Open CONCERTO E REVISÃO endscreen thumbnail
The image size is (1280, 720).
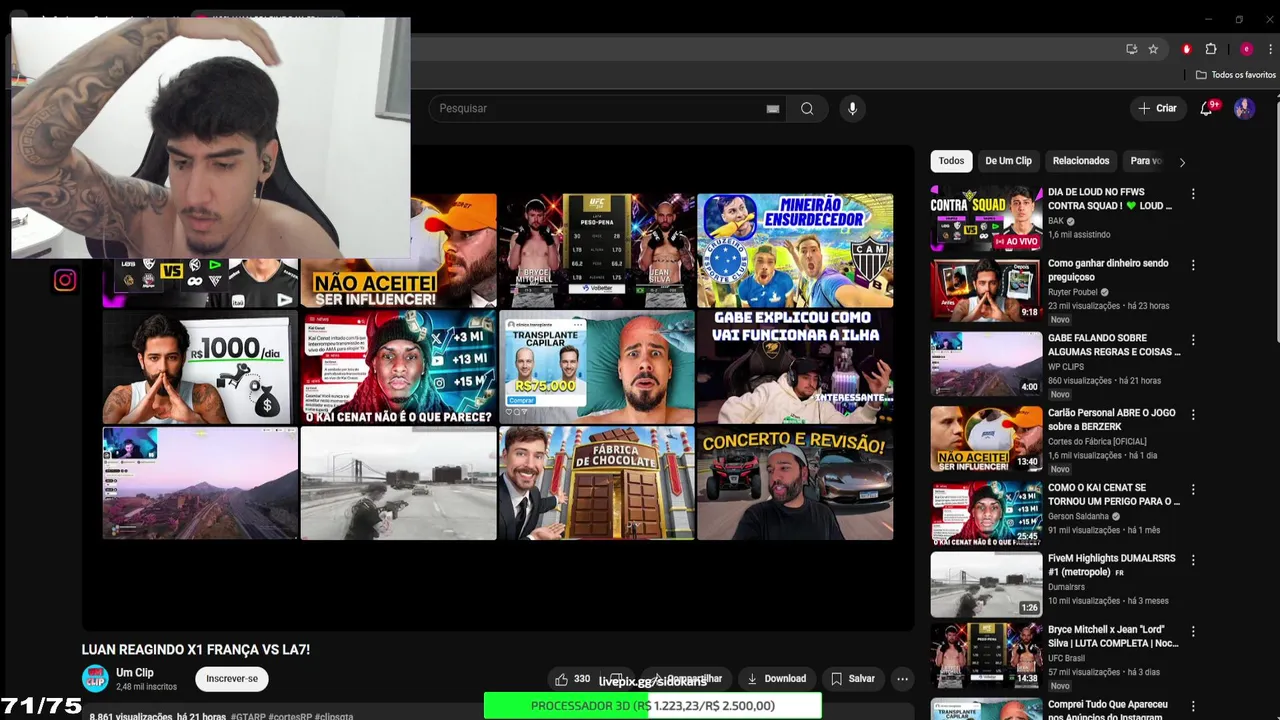(x=795, y=484)
